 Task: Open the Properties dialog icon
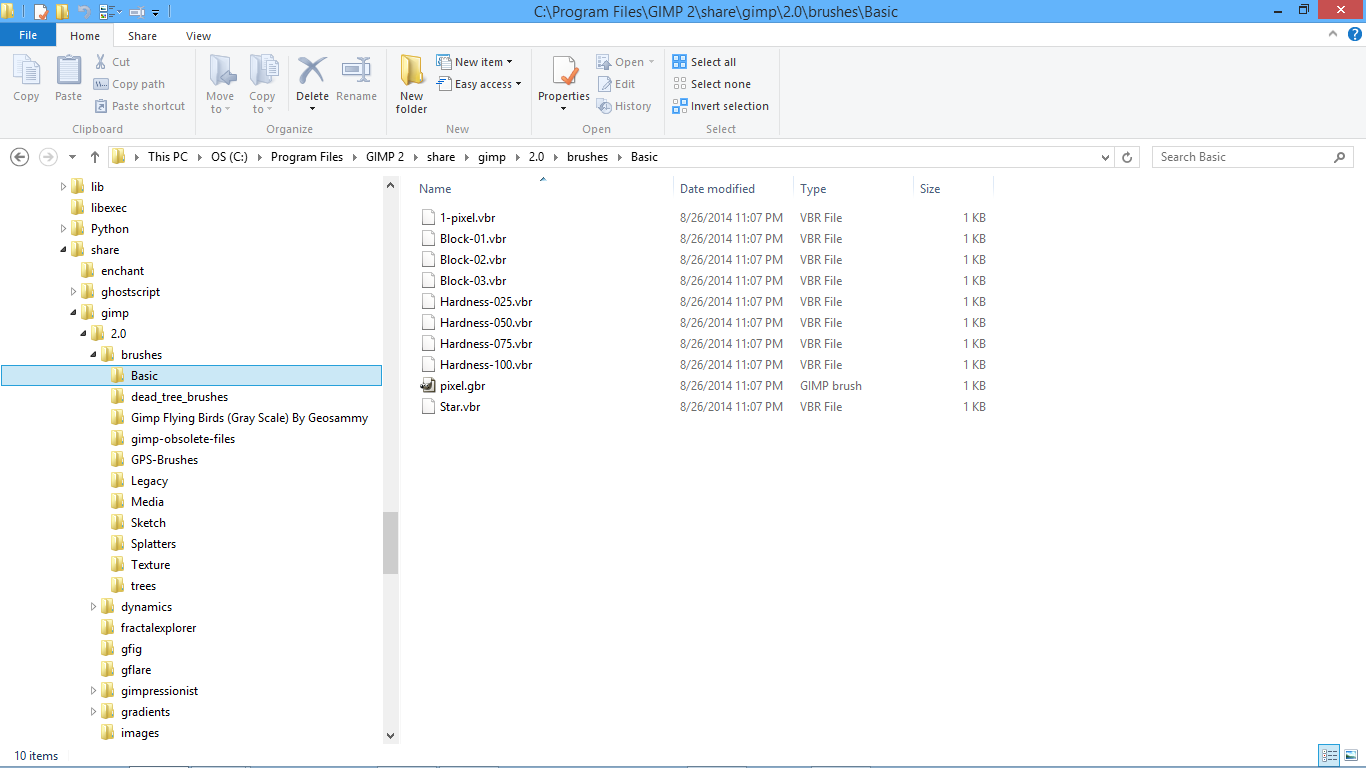(x=564, y=71)
